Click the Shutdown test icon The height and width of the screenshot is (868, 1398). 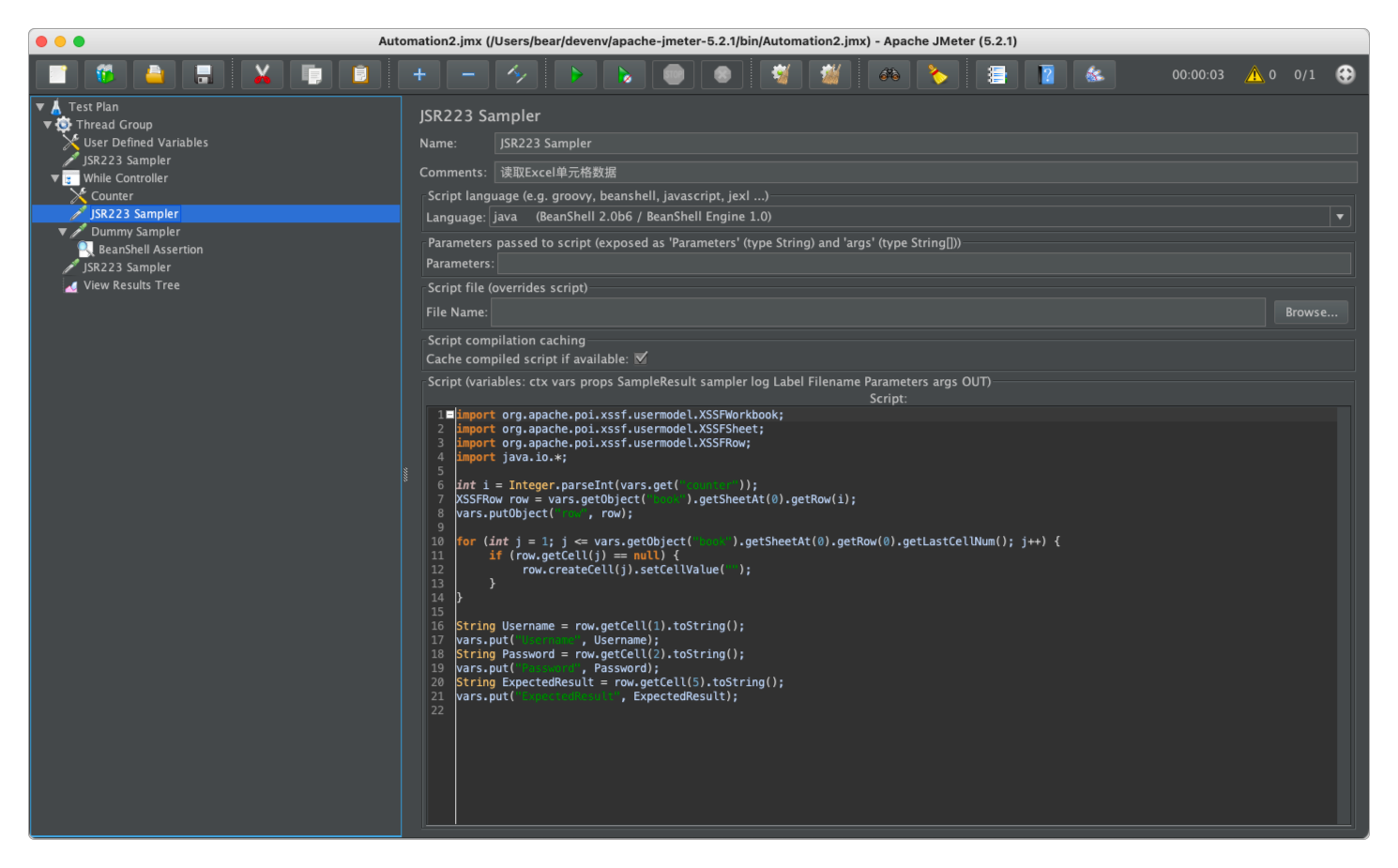pos(722,74)
